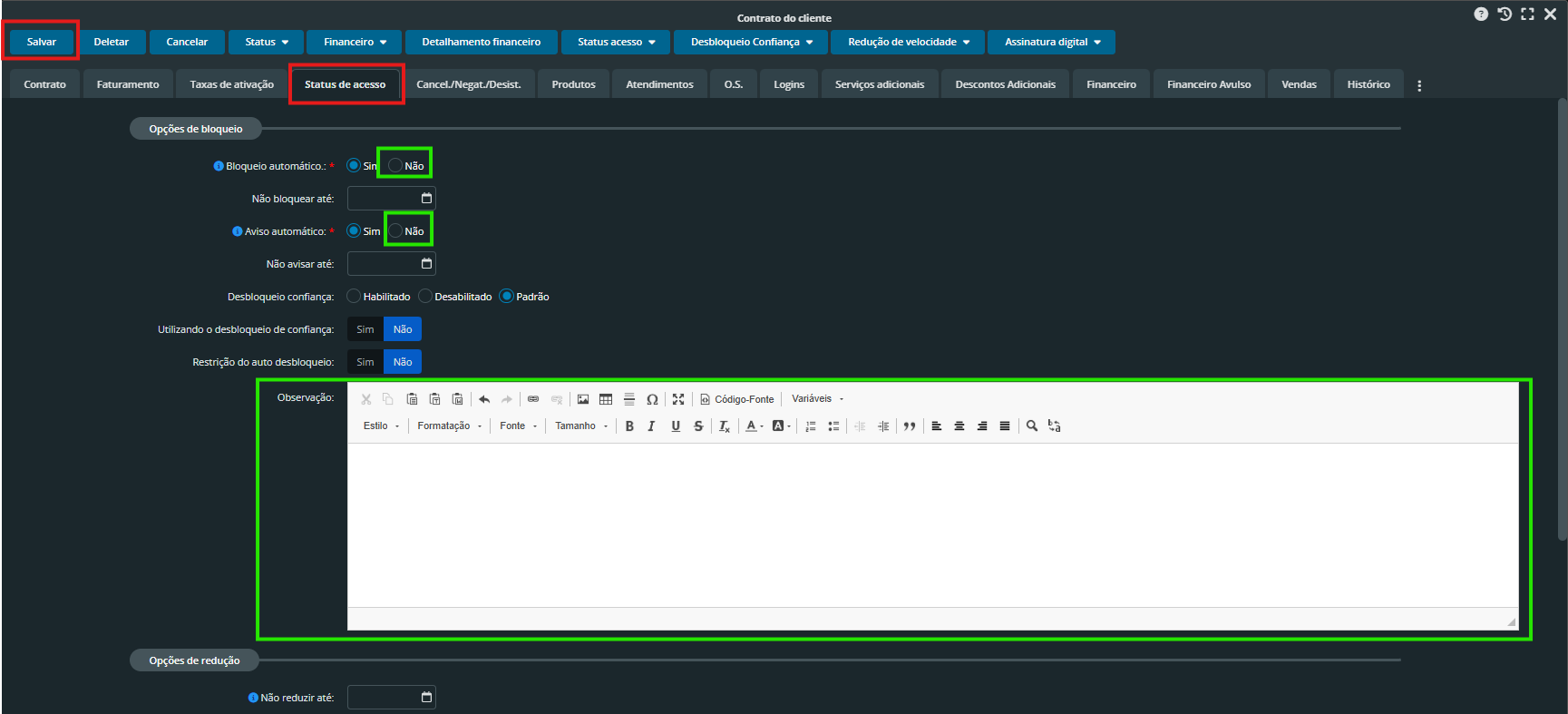Click the block quote icon
Image resolution: width=1568 pixels, height=714 pixels.
[910, 426]
